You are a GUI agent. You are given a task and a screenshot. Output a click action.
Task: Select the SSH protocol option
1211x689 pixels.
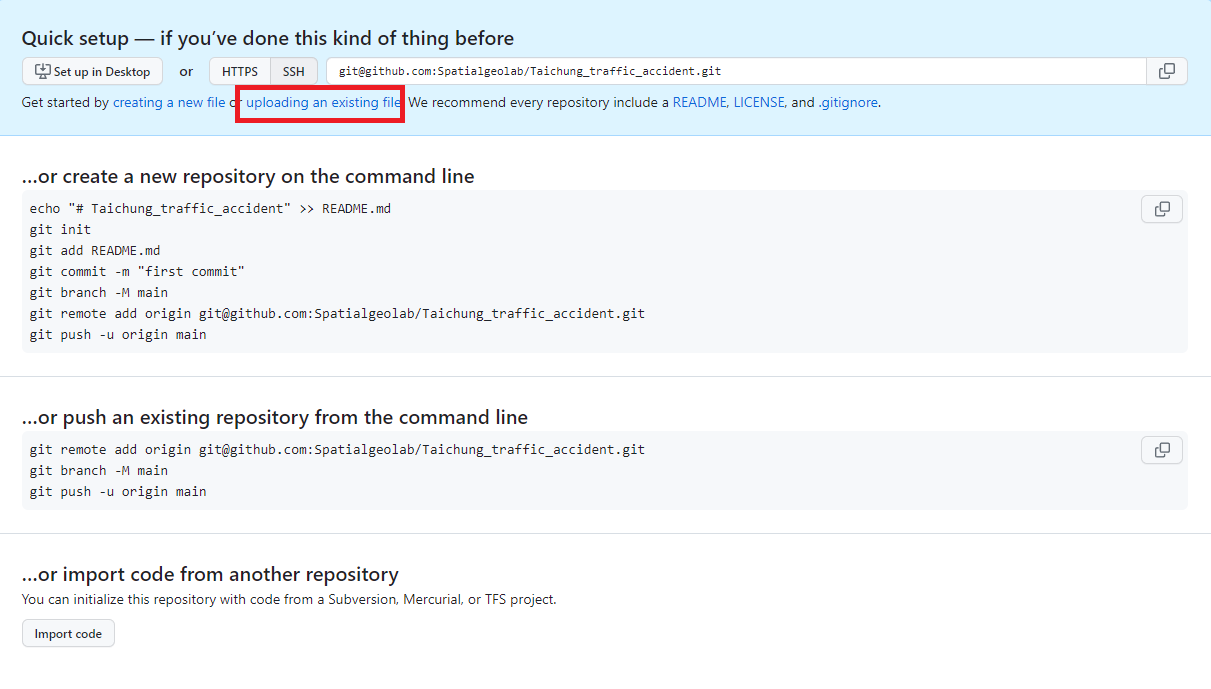[x=294, y=72]
